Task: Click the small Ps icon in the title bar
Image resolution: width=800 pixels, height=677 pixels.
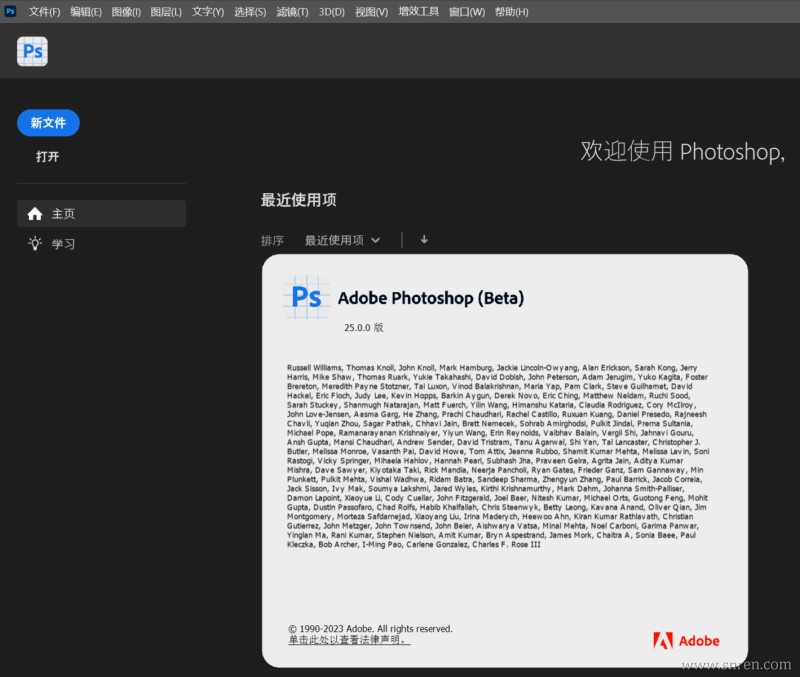Action: tap(10, 11)
